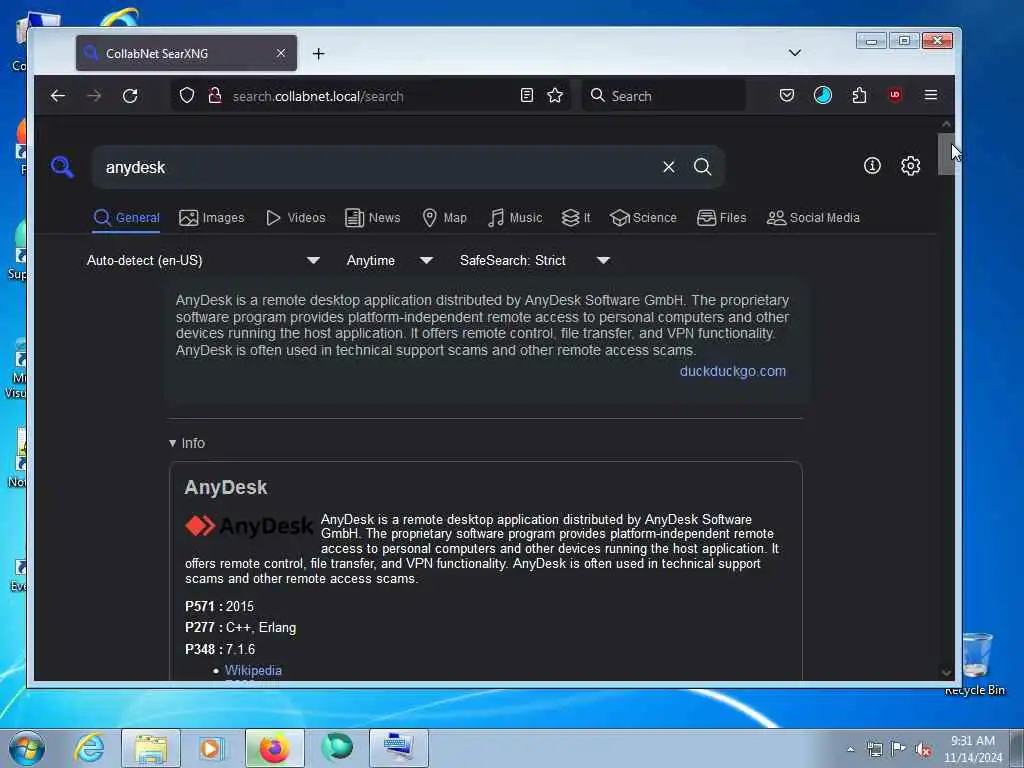Click the P277 : C++, Erlang row

240,628
